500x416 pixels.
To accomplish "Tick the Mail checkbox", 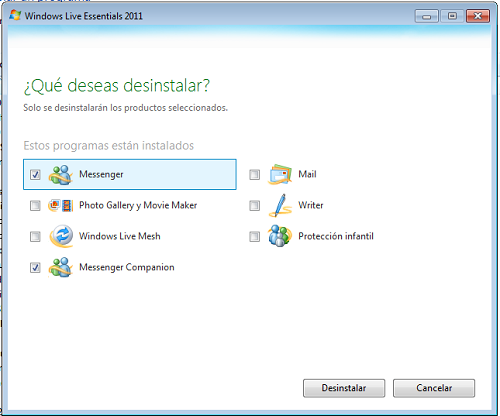I will pyautogui.click(x=255, y=175).
